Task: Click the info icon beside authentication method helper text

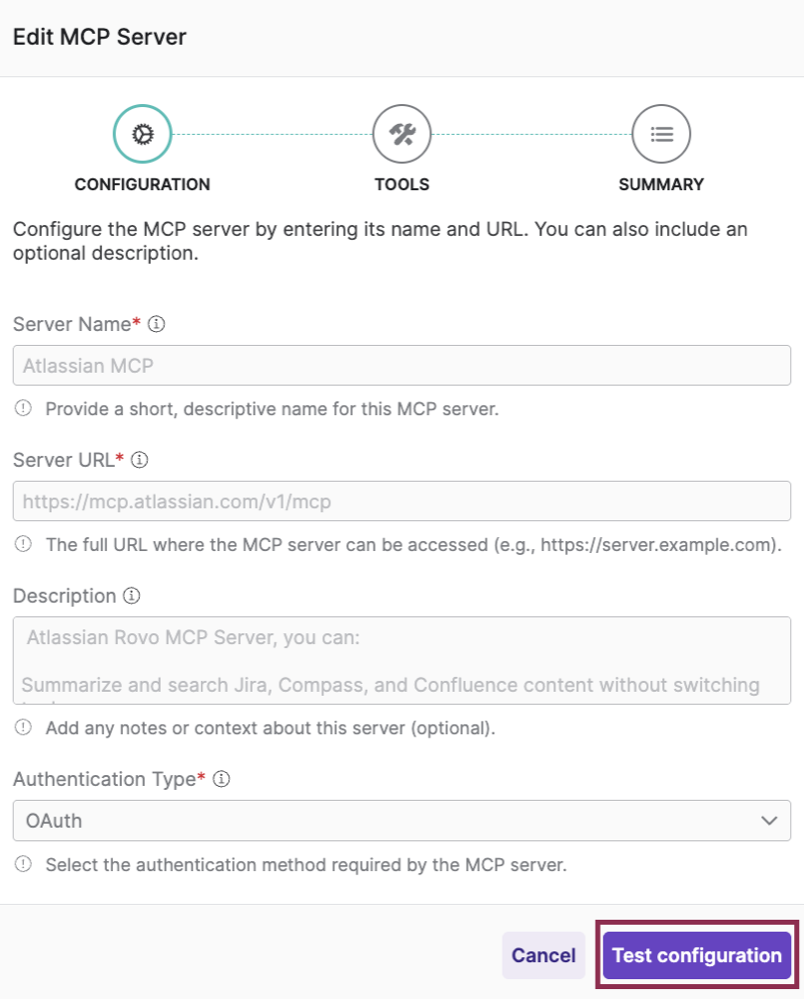Action: coord(22,864)
